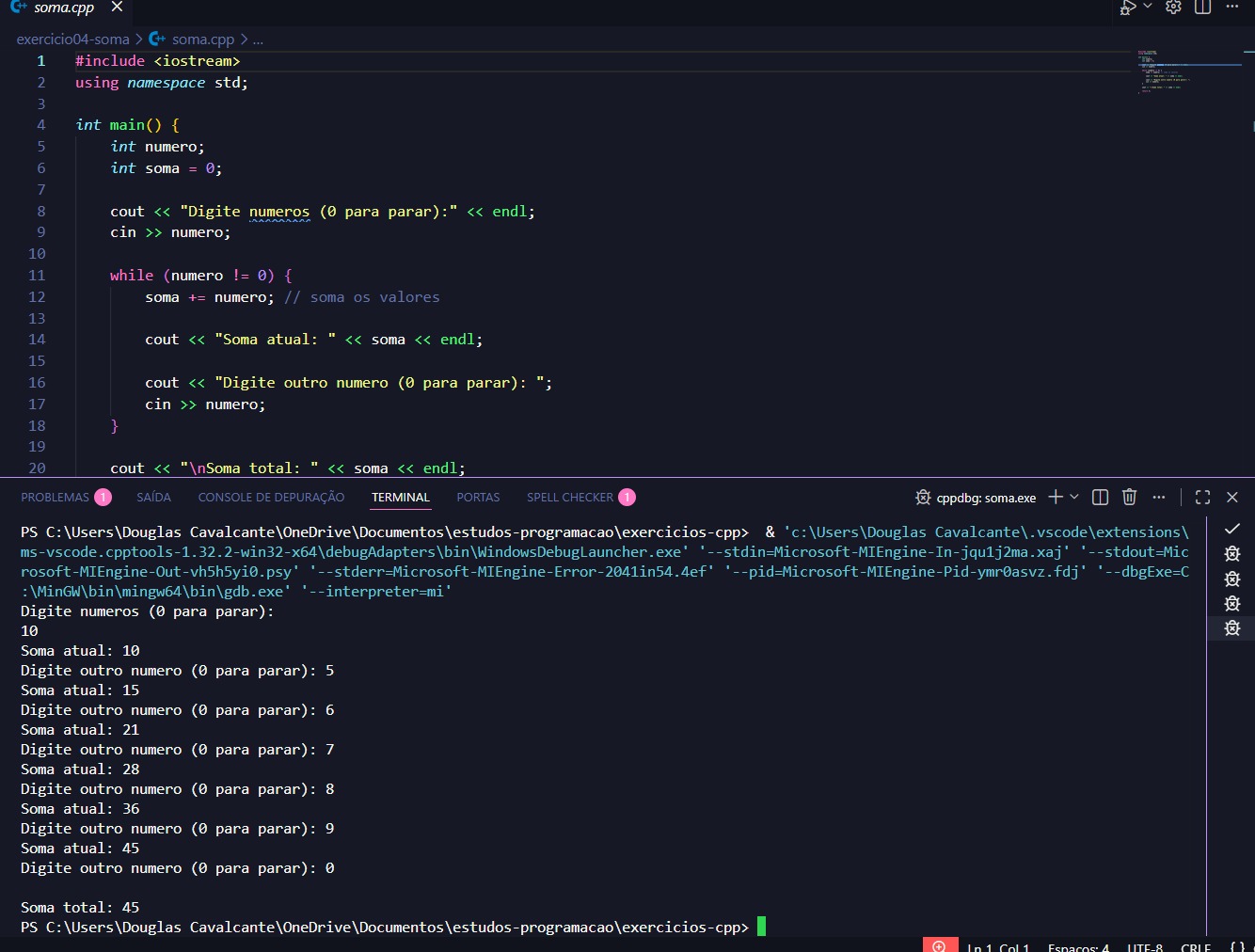Switch to the PROBLEMAS panel tab
Screen dimensions: 1255x952
[x=55, y=498]
